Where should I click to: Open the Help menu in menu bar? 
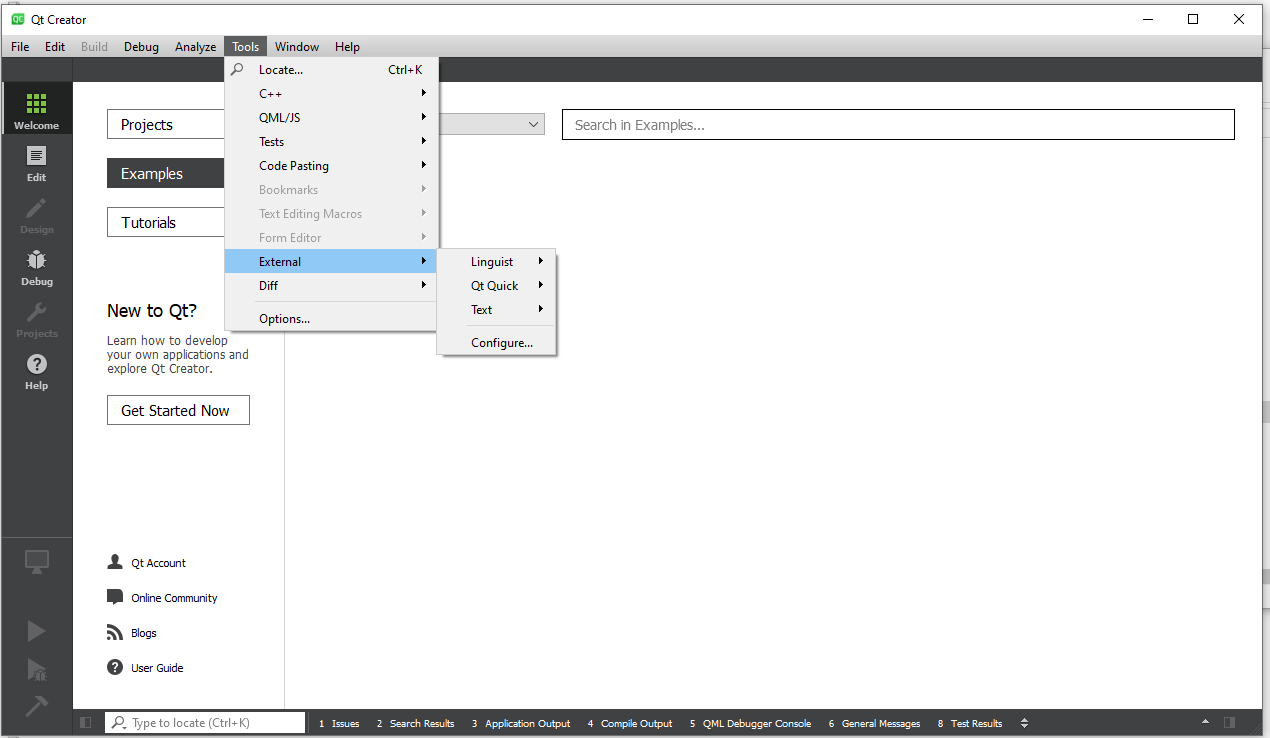click(347, 46)
